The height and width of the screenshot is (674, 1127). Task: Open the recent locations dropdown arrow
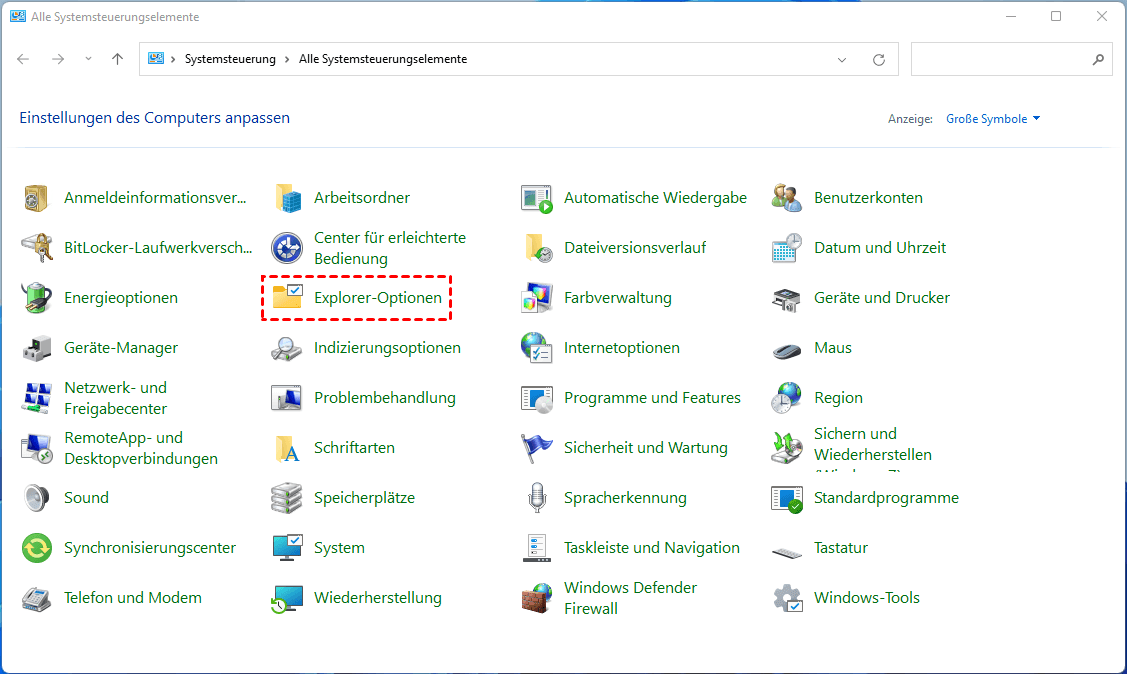(88, 59)
